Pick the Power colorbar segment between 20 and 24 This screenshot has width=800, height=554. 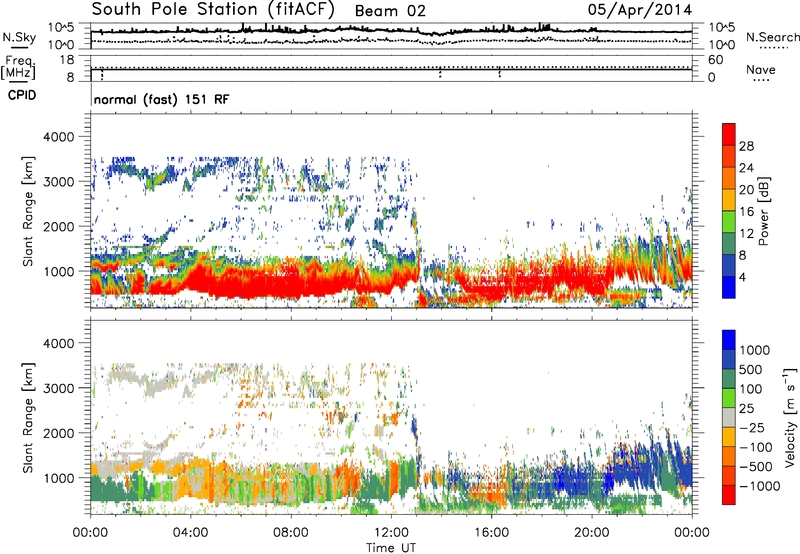(x=729, y=178)
